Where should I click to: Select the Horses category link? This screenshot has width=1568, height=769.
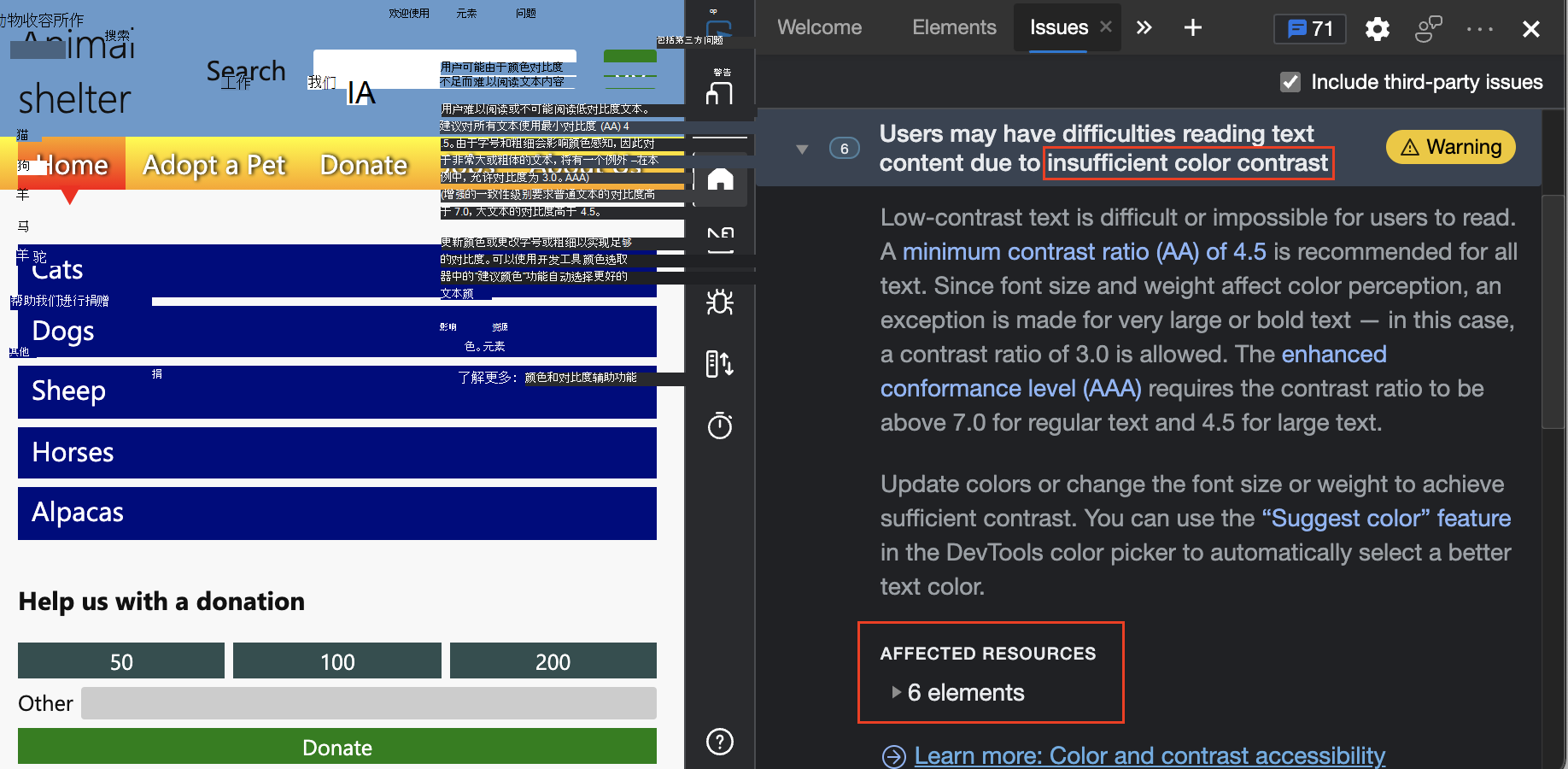pos(337,453)
